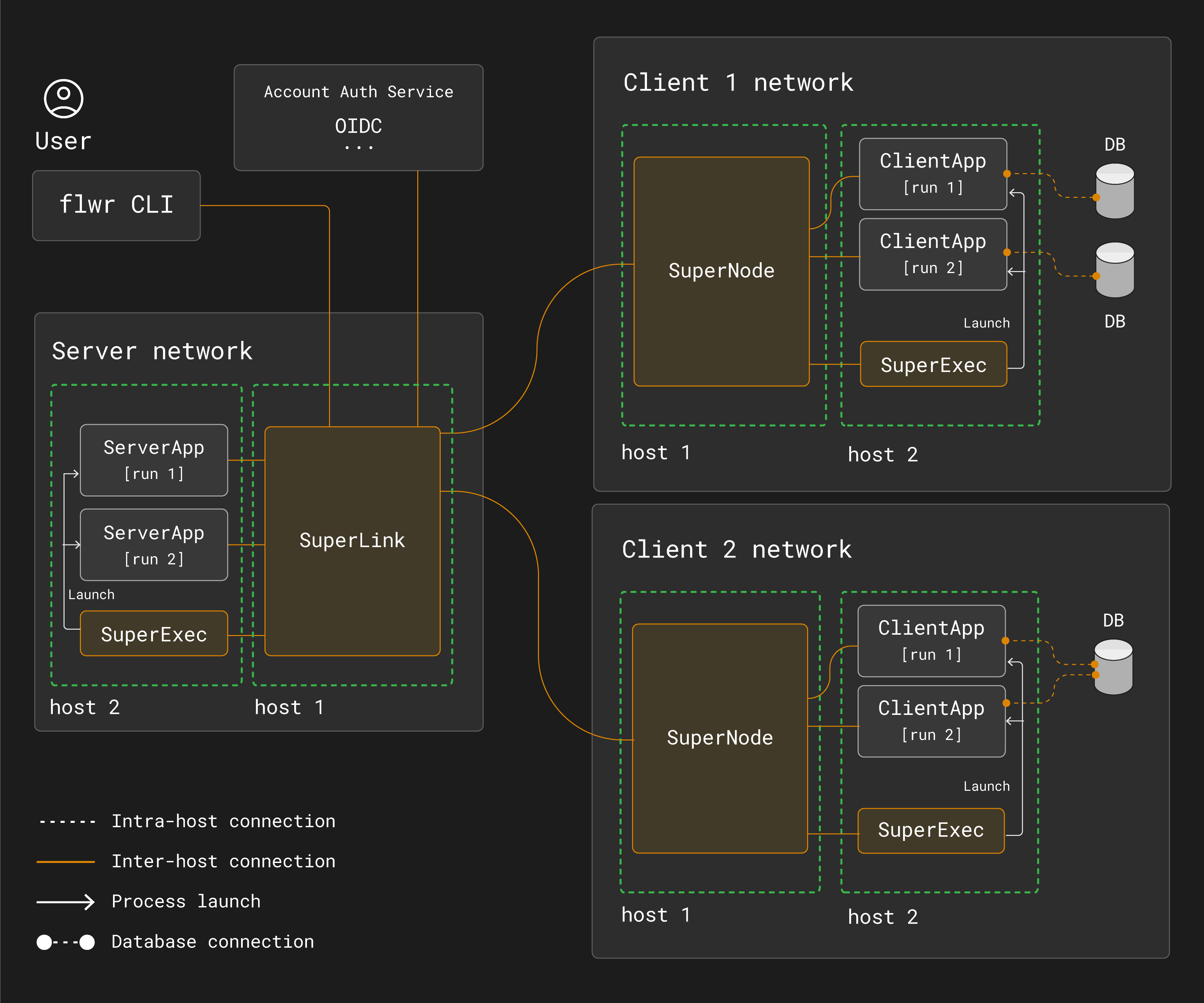This screenshot has height=1003, width=1204.
Task: Click 'host 1' label in Server network
Action: [290, 707]
